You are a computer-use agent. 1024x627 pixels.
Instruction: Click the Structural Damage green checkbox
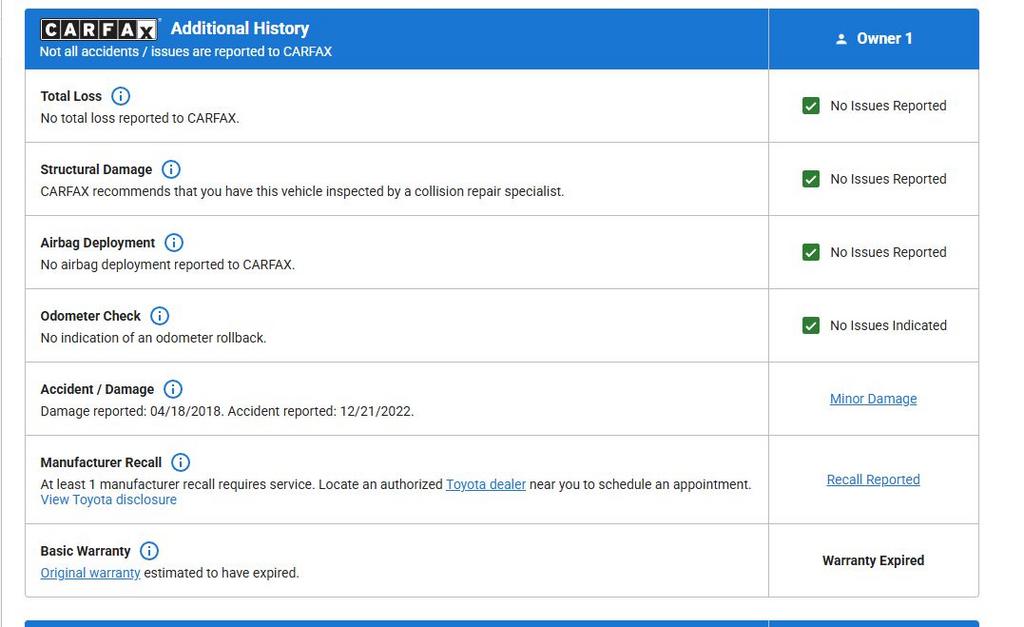coord(811,179)
